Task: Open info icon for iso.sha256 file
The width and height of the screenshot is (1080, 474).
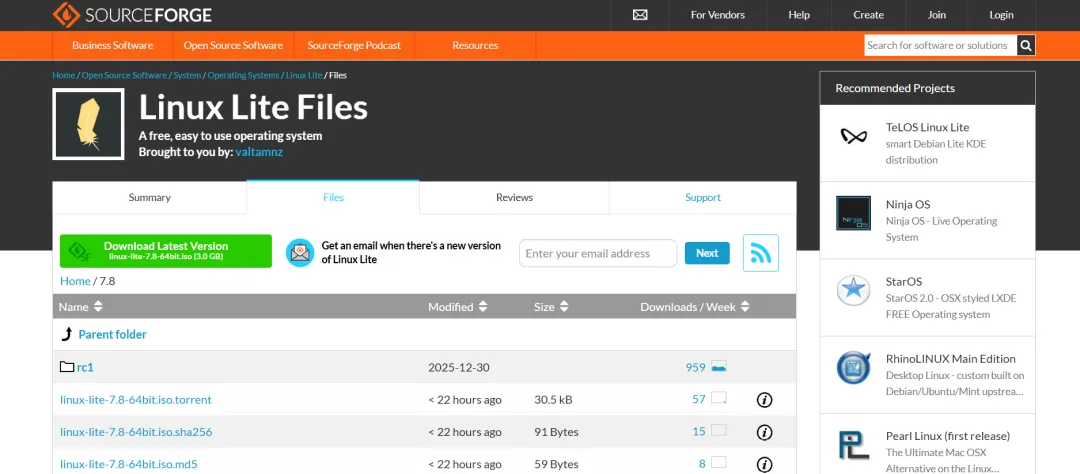Action: pos(764,432)
